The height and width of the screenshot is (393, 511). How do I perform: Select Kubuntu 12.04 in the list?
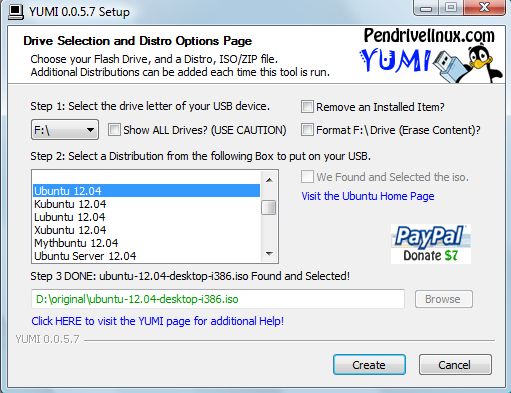(x=146, y=204)
